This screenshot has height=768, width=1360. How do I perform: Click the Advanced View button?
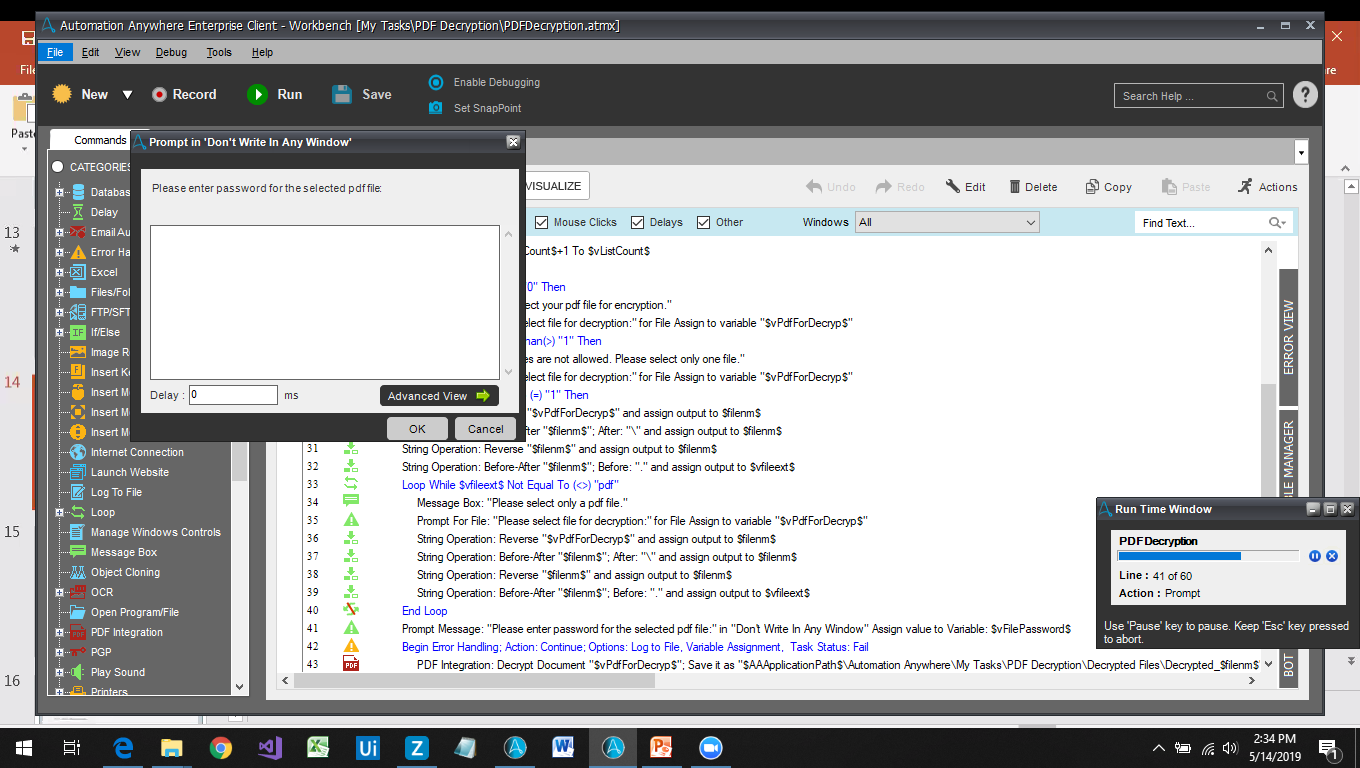pyautogui.click(x=438, y=396)
